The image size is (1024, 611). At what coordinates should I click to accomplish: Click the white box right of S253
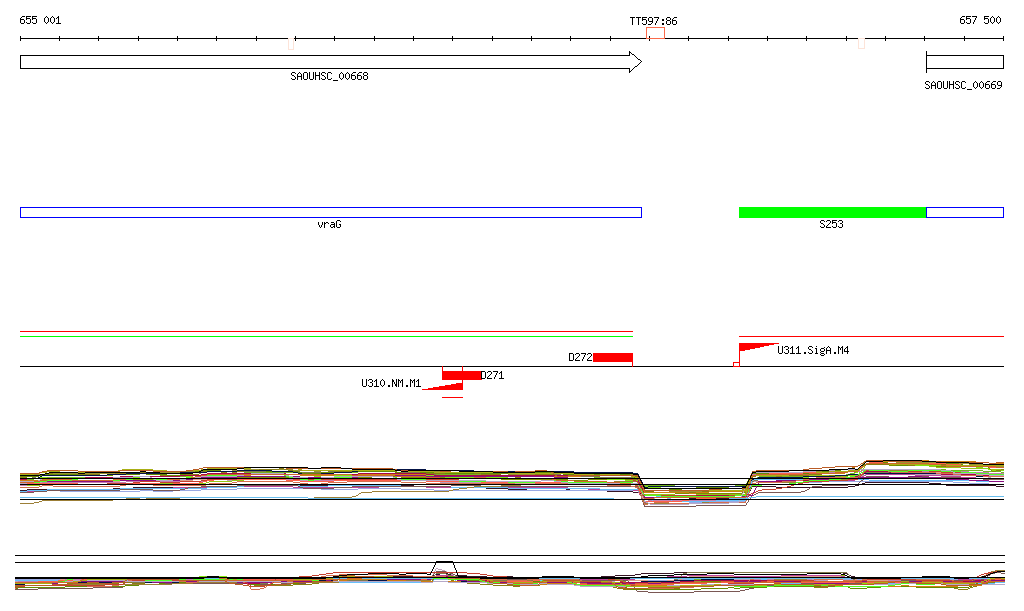[965, 212]
